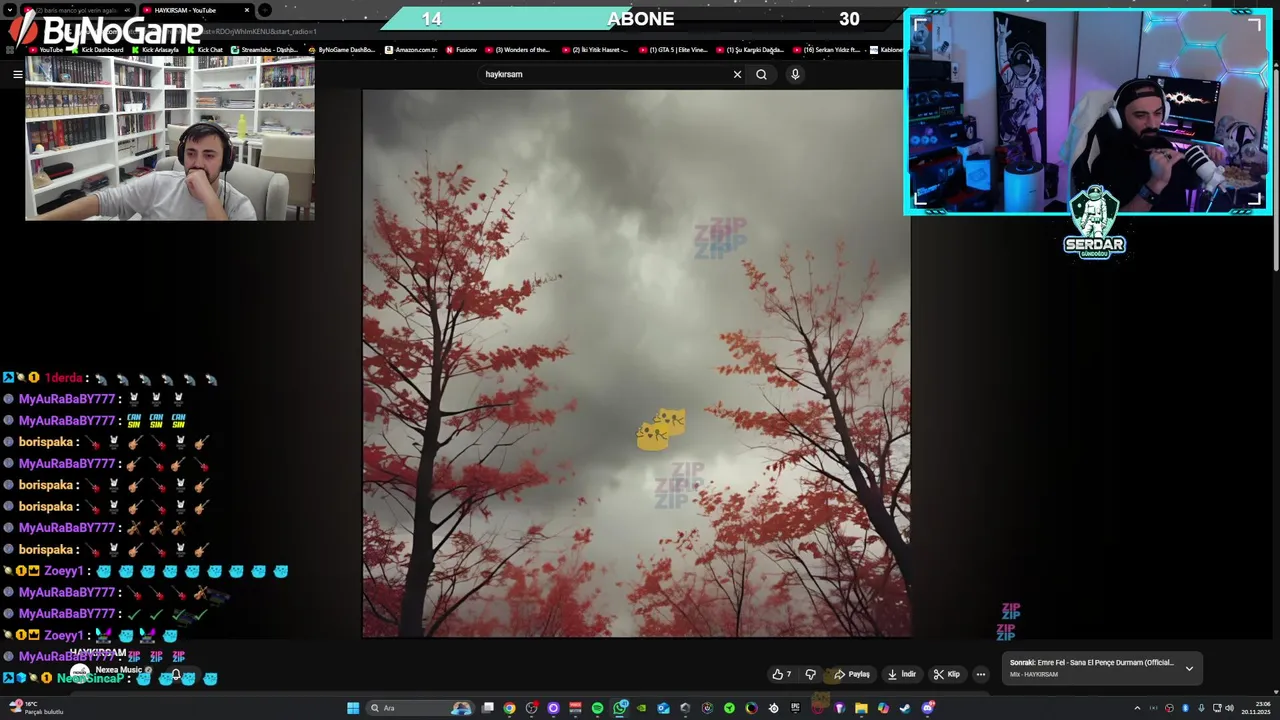This screenshot has width=1280, height=720.
Task: Show hidden system tray icons
Action: pyautogui.click(x=1137, y=708)
